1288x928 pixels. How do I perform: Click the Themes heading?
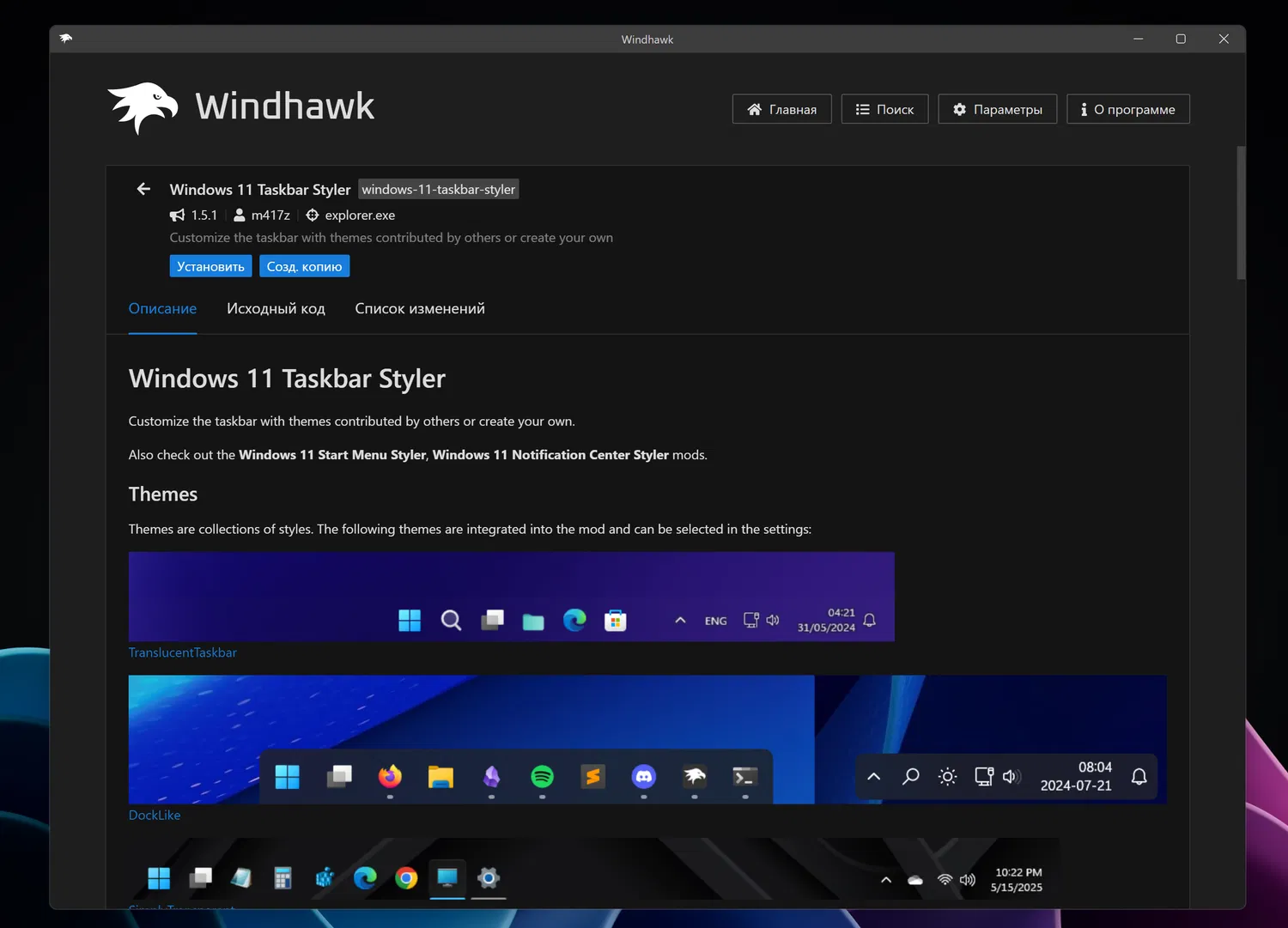pos(163,494)
